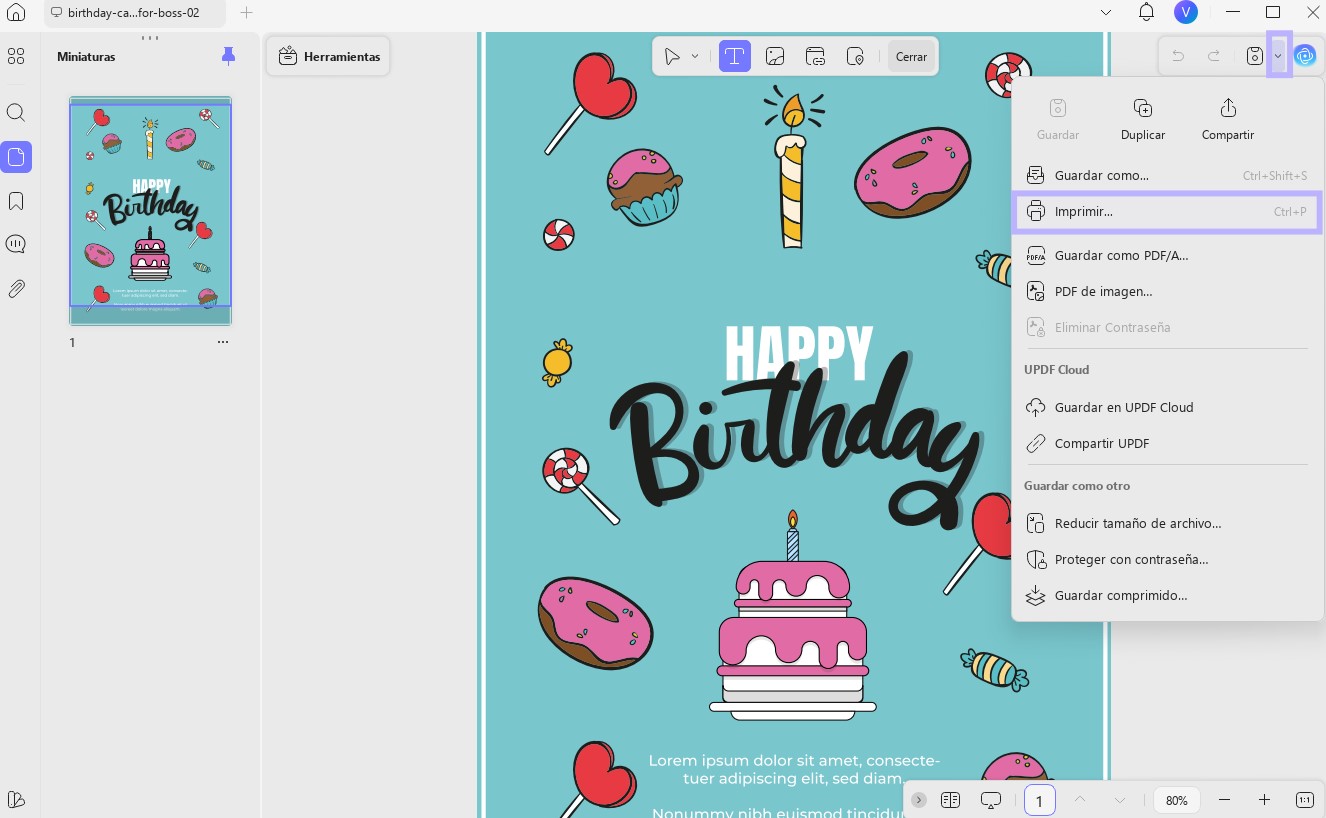Redo the last action

point(1214,57)
